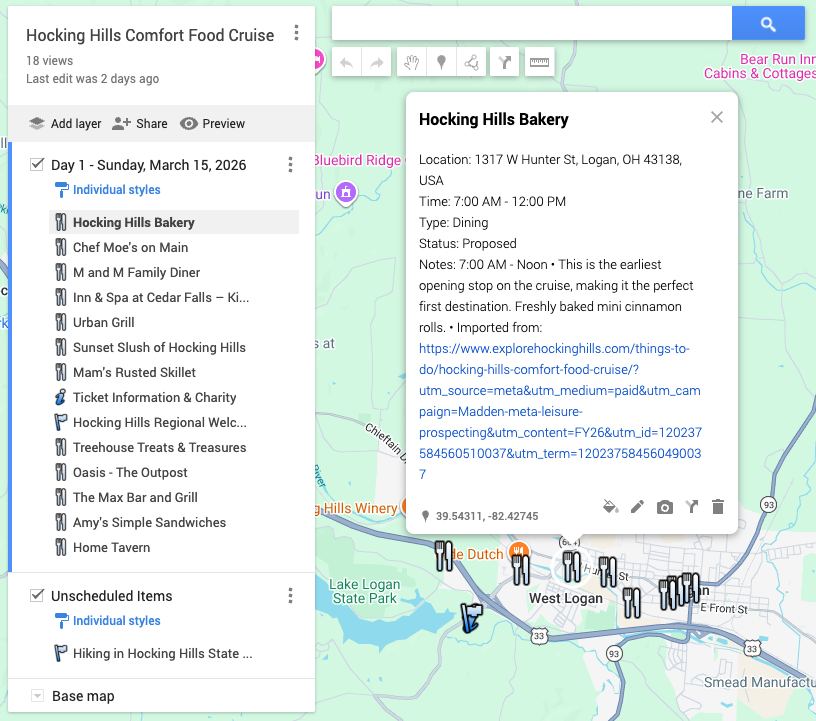Image resolution: width=816 pixels, height=721 pixels.
Task: Toggle visibility of Day 1 layer checkbox
Action: (37, 163)
